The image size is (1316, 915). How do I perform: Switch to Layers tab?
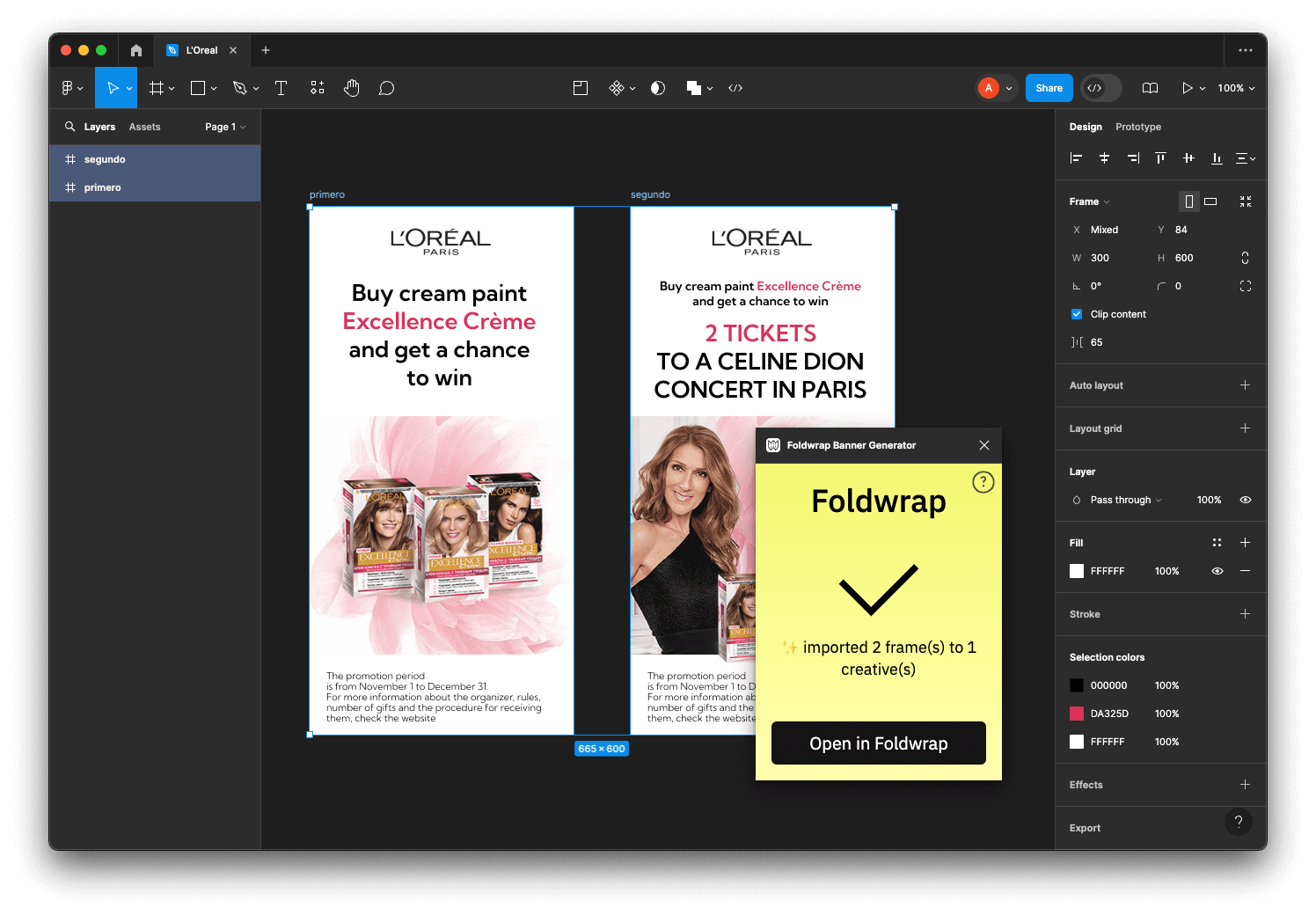point(99,127)
